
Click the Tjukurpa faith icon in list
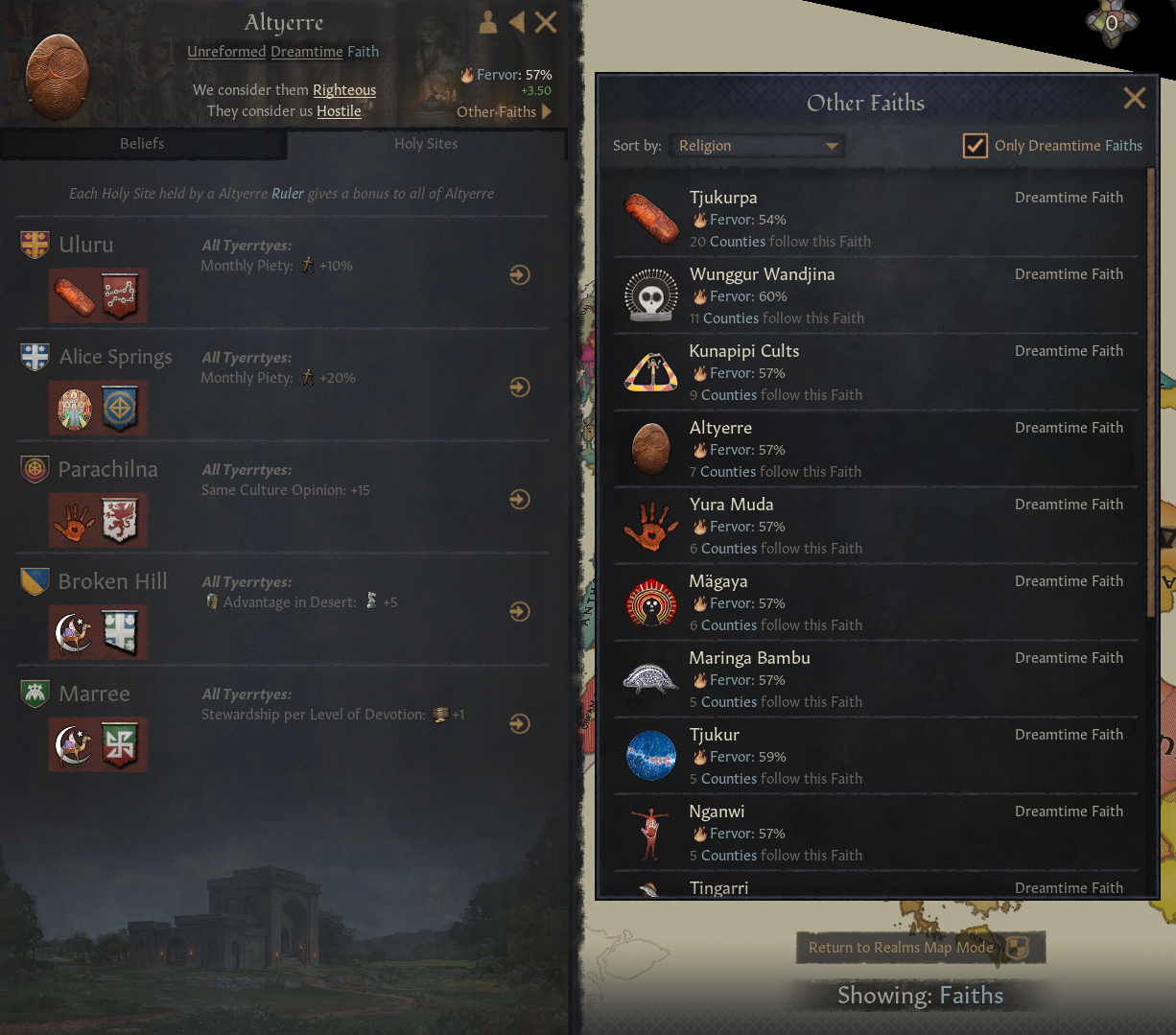(651, 219)
